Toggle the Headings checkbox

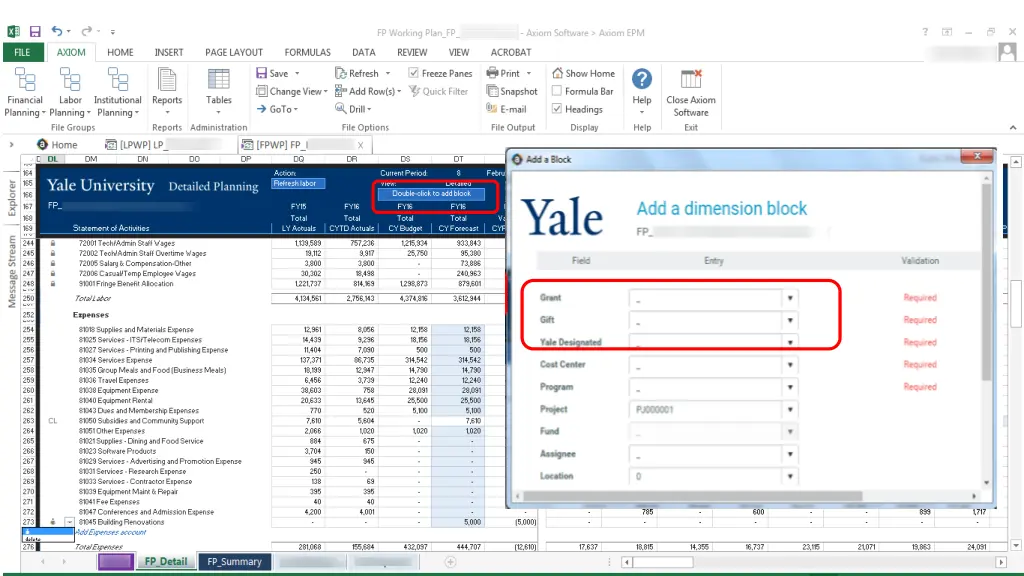point(557,109)
